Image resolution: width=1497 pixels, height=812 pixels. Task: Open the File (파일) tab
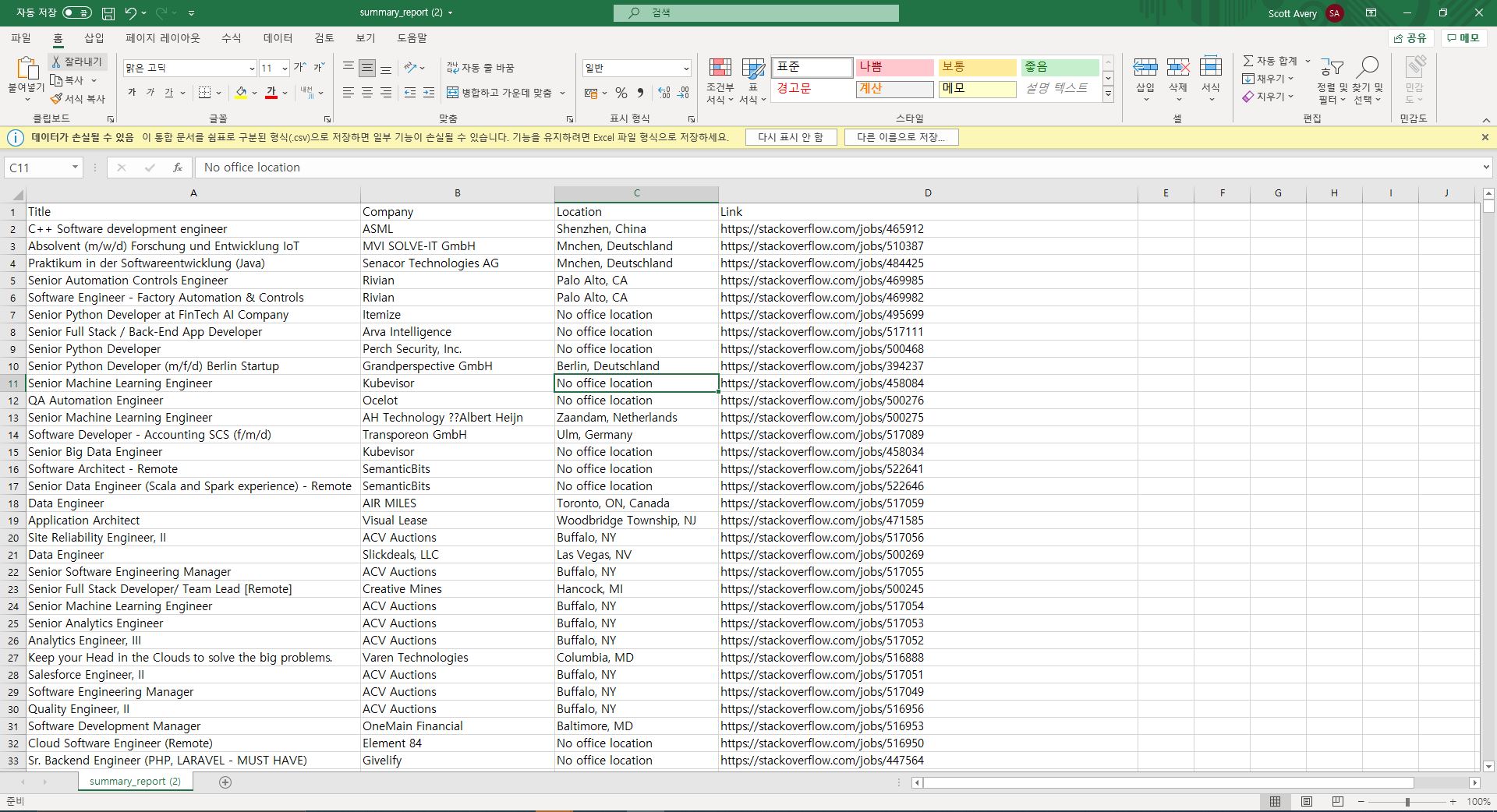tap(21, 37)
